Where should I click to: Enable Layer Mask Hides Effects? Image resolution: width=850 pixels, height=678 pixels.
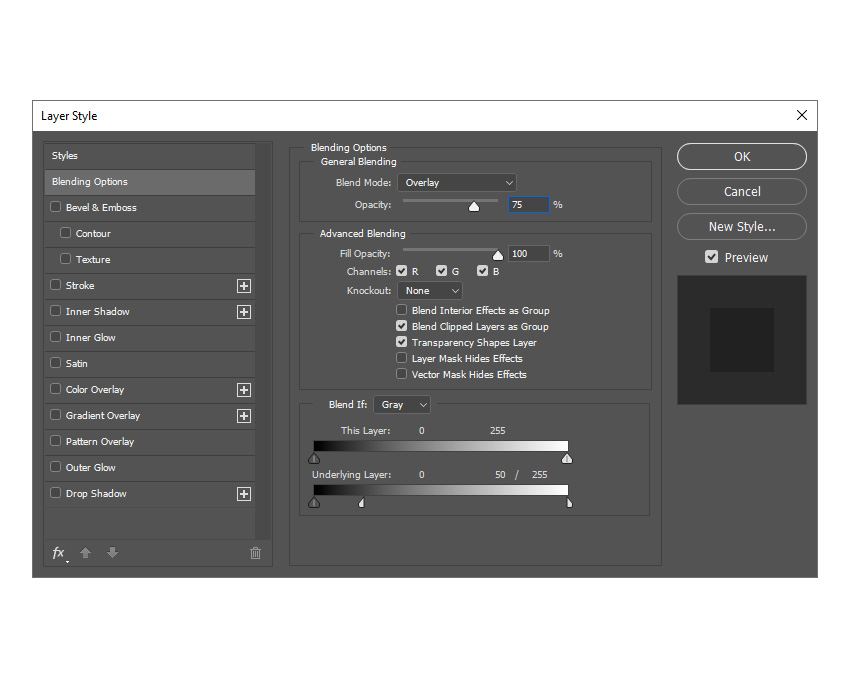(x=401, y=358)
